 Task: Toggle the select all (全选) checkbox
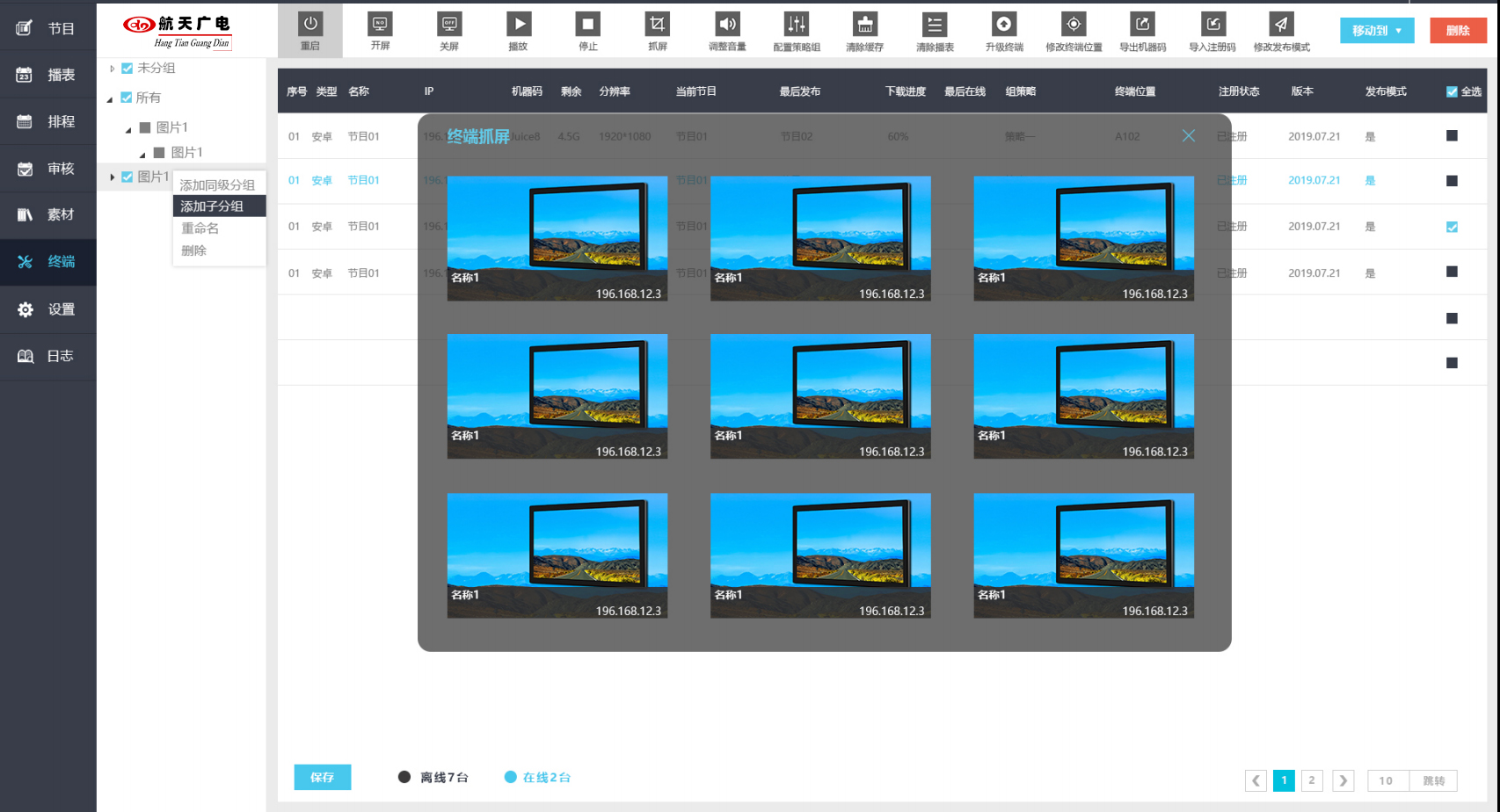[x=1452, y=91]
